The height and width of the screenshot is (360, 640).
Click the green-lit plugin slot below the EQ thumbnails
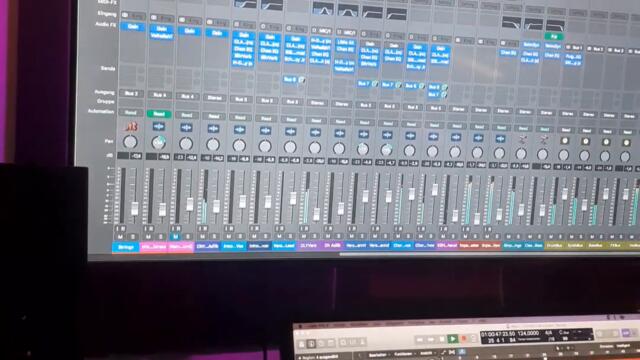[554, 36]
